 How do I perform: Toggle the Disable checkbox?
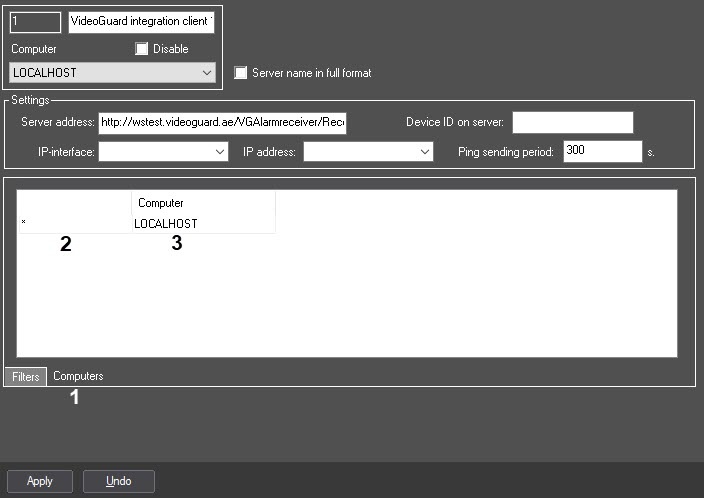[141, 48]
